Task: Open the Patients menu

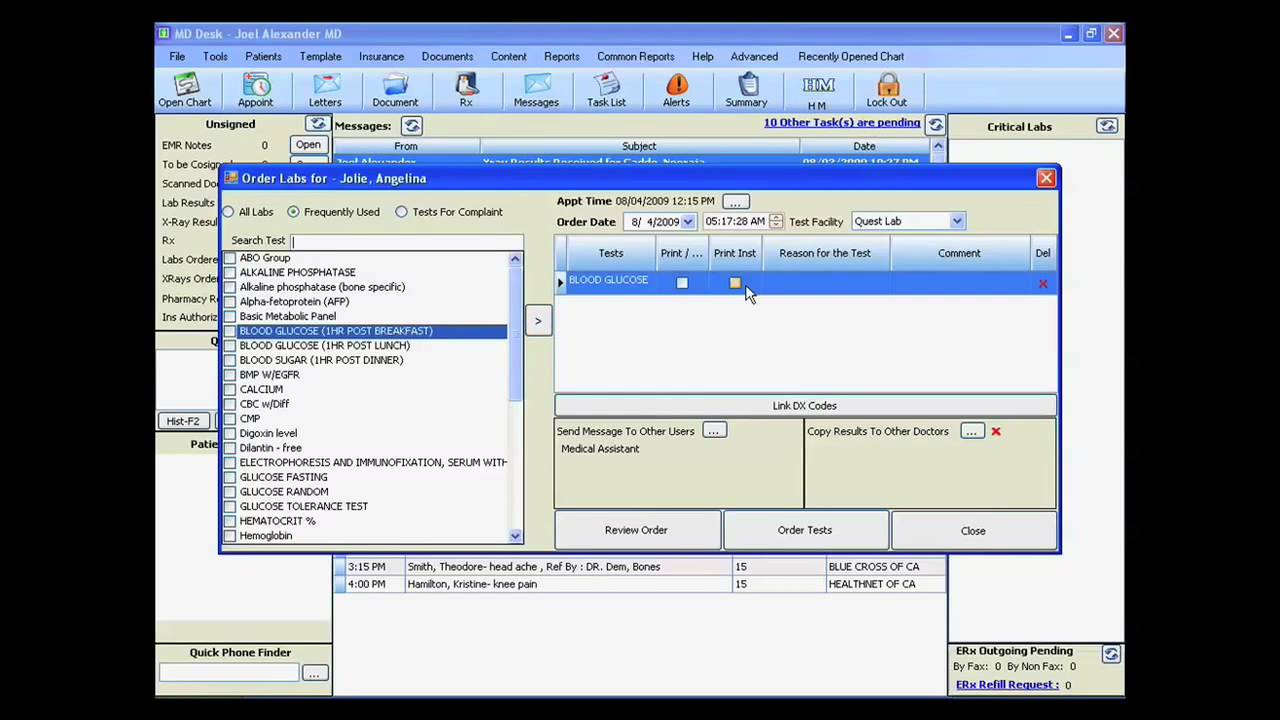Action: 263,57
